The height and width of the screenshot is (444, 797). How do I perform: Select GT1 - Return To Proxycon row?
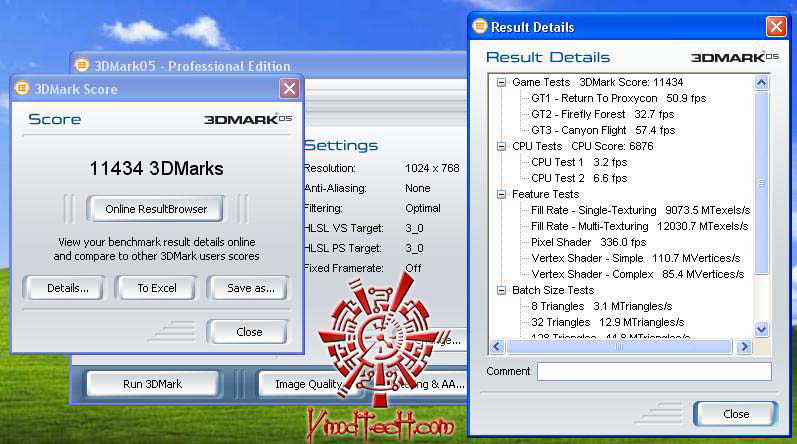click(x=619, y=99)
